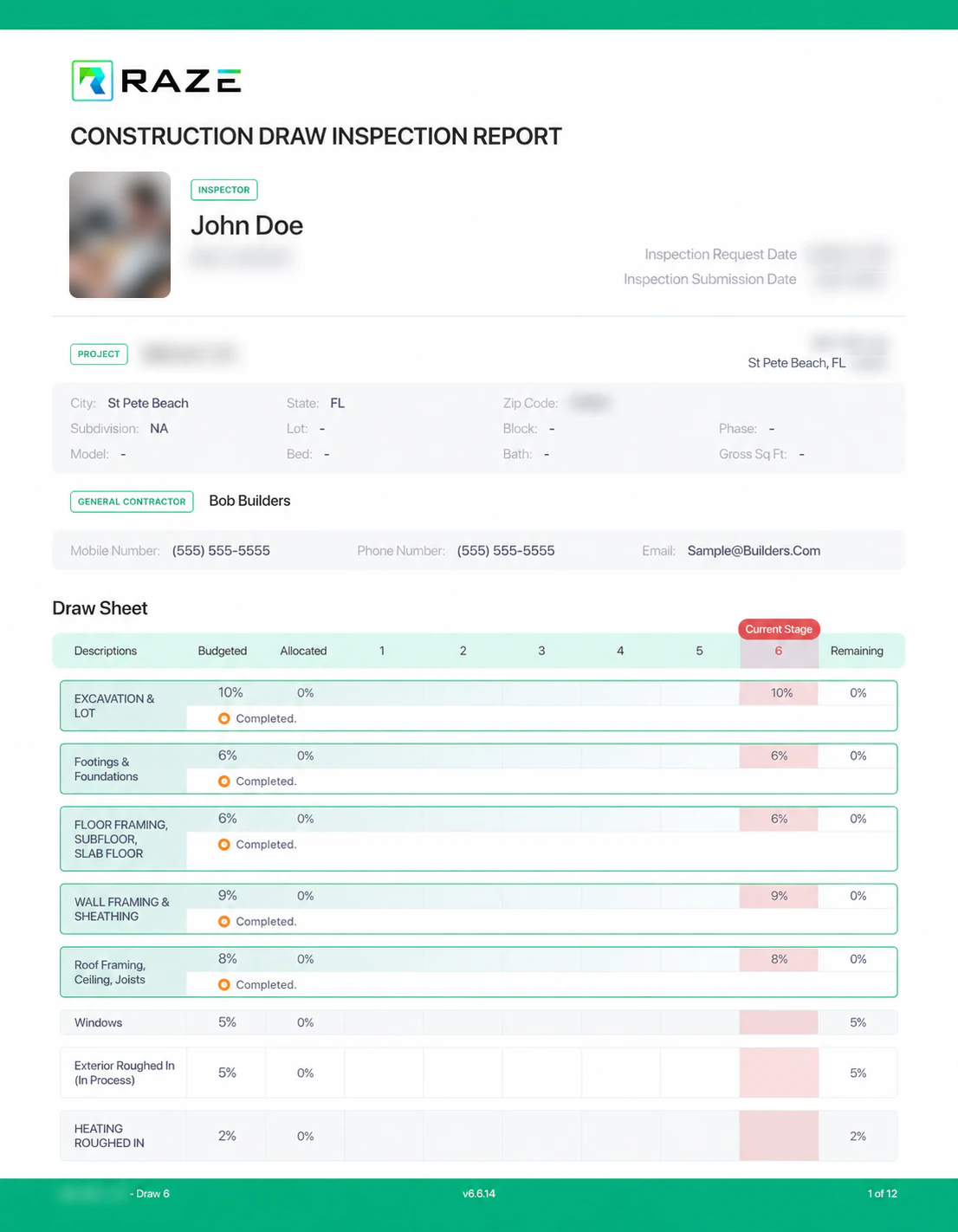Click the stage 3 column header
This screenshot has width=958, height=1232.
pyautogui.click(x=541, y=651)
